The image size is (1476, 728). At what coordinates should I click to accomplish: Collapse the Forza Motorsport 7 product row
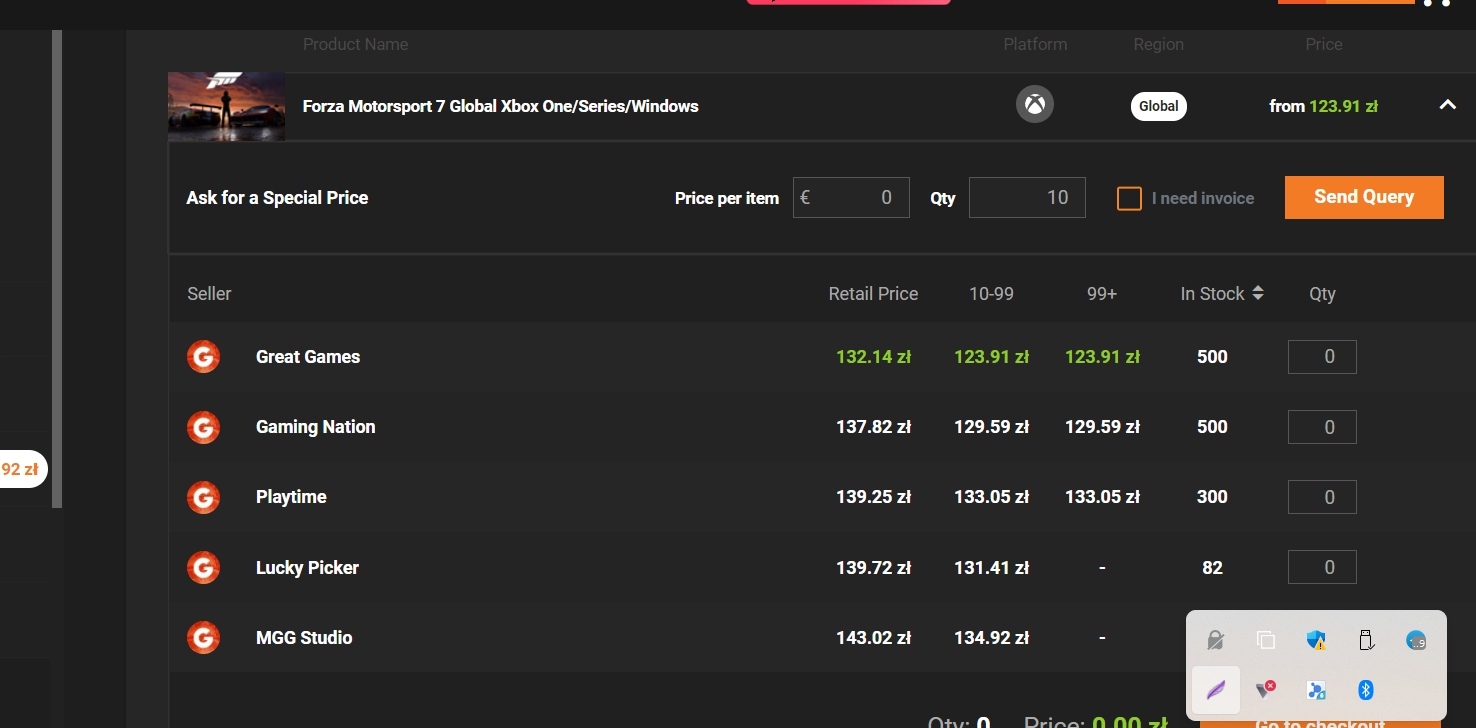[x=1447, y=105]
